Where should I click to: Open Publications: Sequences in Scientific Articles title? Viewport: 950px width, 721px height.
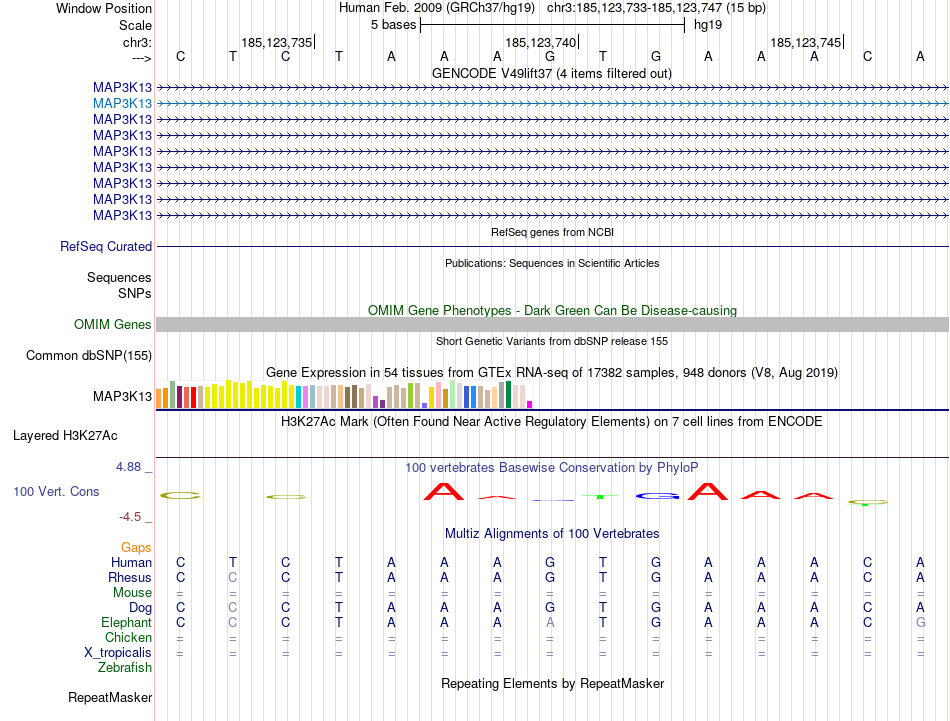click(552, 263)
